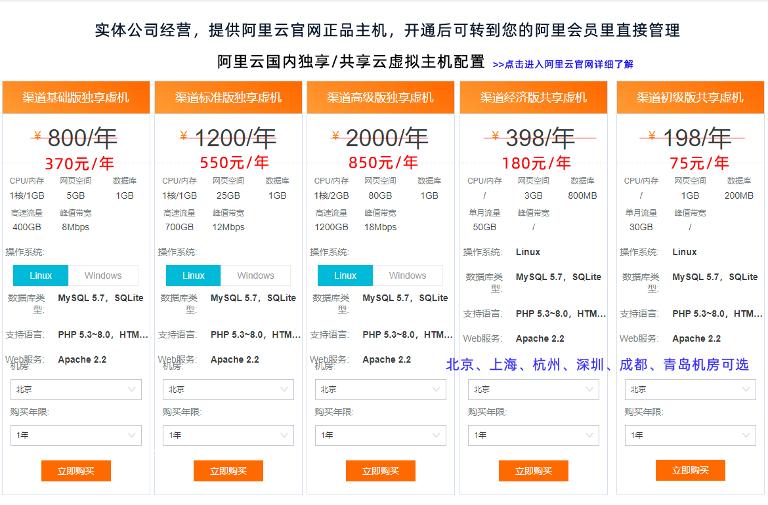768x505 pixels.
Task: Click the crossed-out ¥800/年 price
Action: tap(75, 138)
